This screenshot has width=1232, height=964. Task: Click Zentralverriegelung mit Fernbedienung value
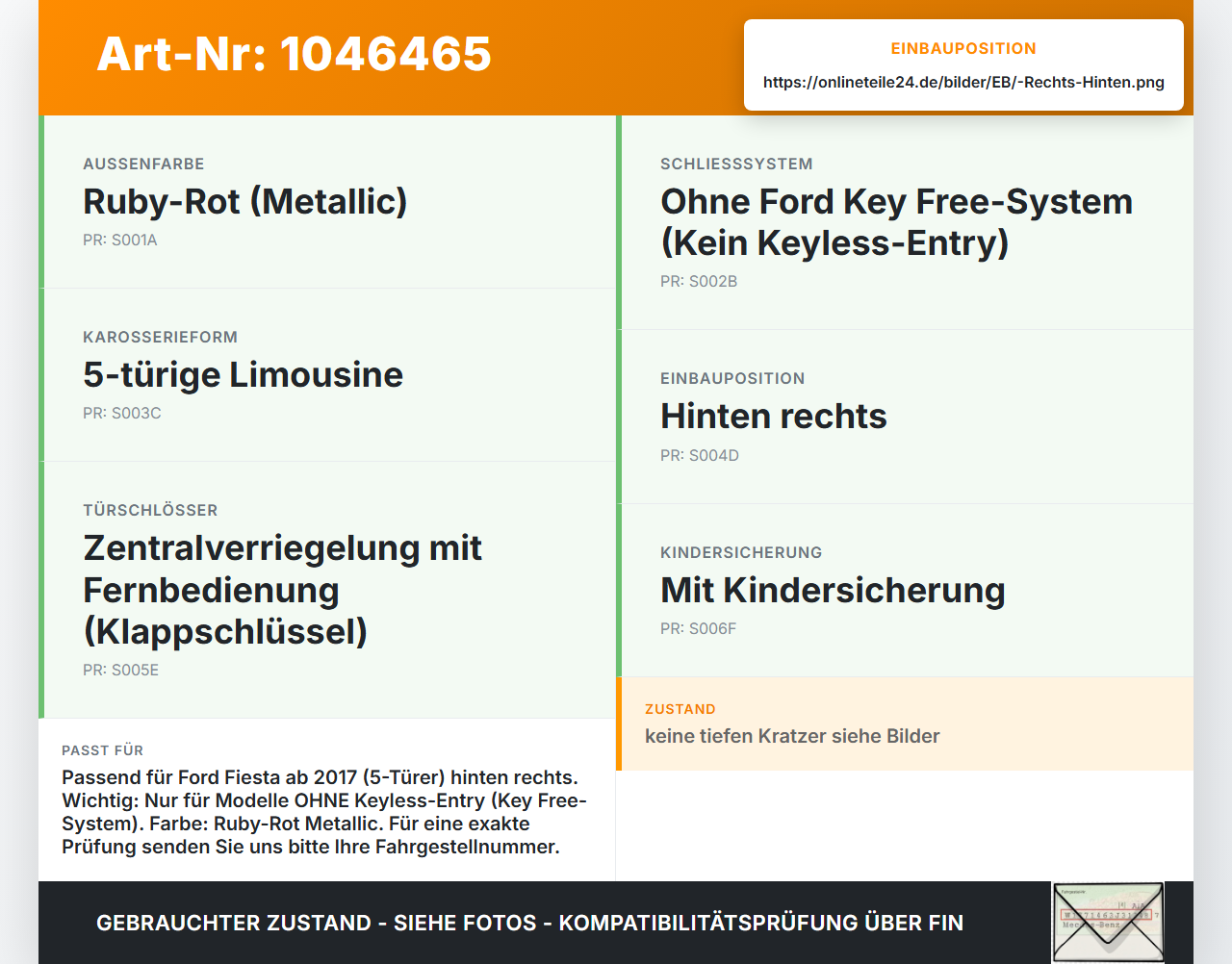coord(282,590)
